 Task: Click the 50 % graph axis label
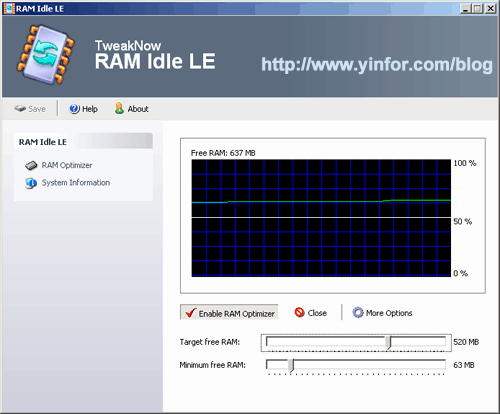pyautogui.click(x=463, y=221)
